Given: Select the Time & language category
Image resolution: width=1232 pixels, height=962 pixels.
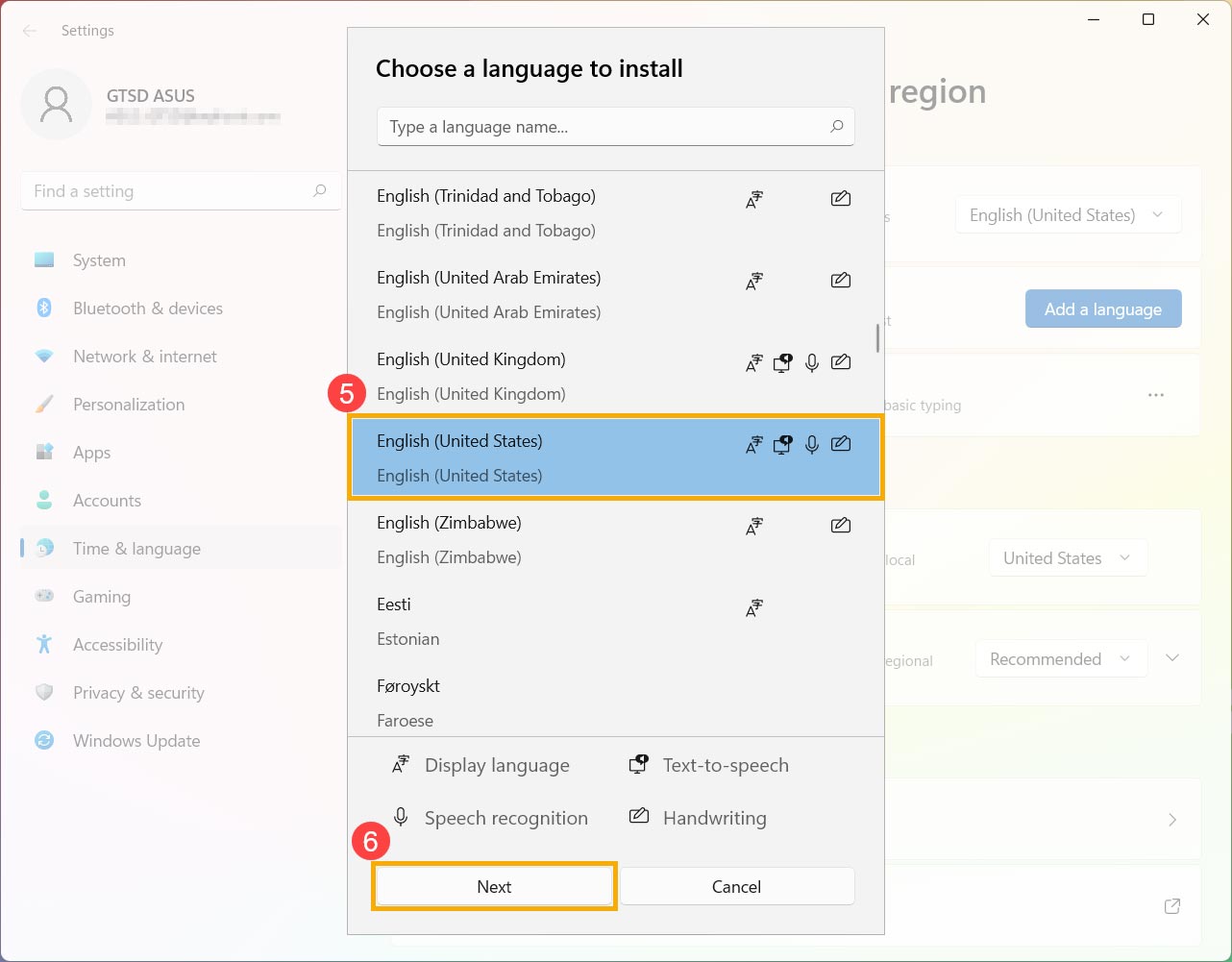Looking at the screenshot, I should pos(181,549).
